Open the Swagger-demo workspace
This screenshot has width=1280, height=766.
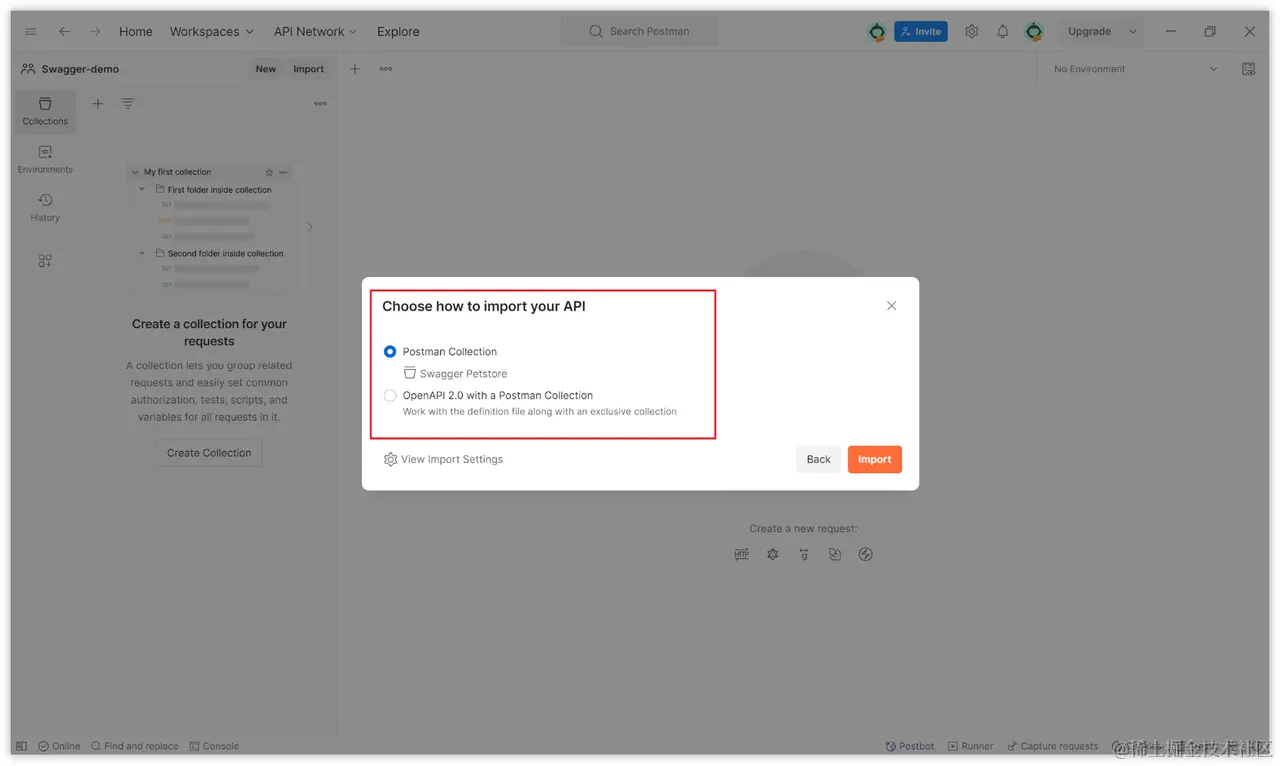tap(70, 69)
